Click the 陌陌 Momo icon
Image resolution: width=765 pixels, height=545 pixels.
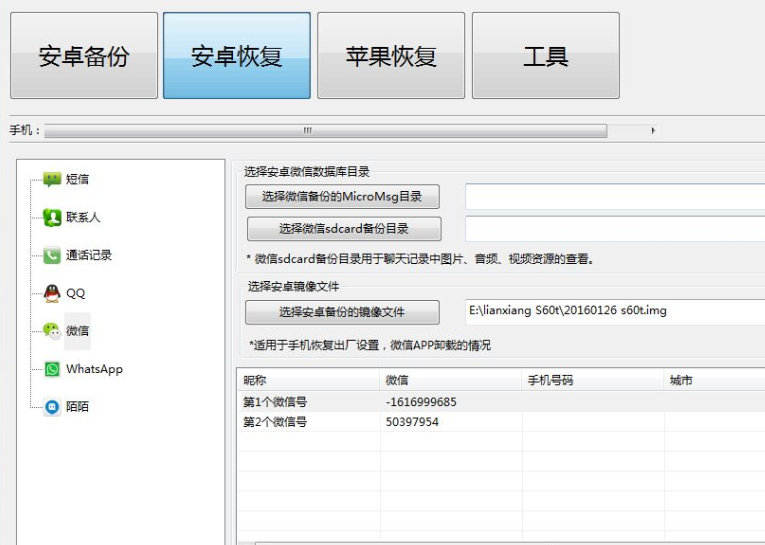coord(52,406)
